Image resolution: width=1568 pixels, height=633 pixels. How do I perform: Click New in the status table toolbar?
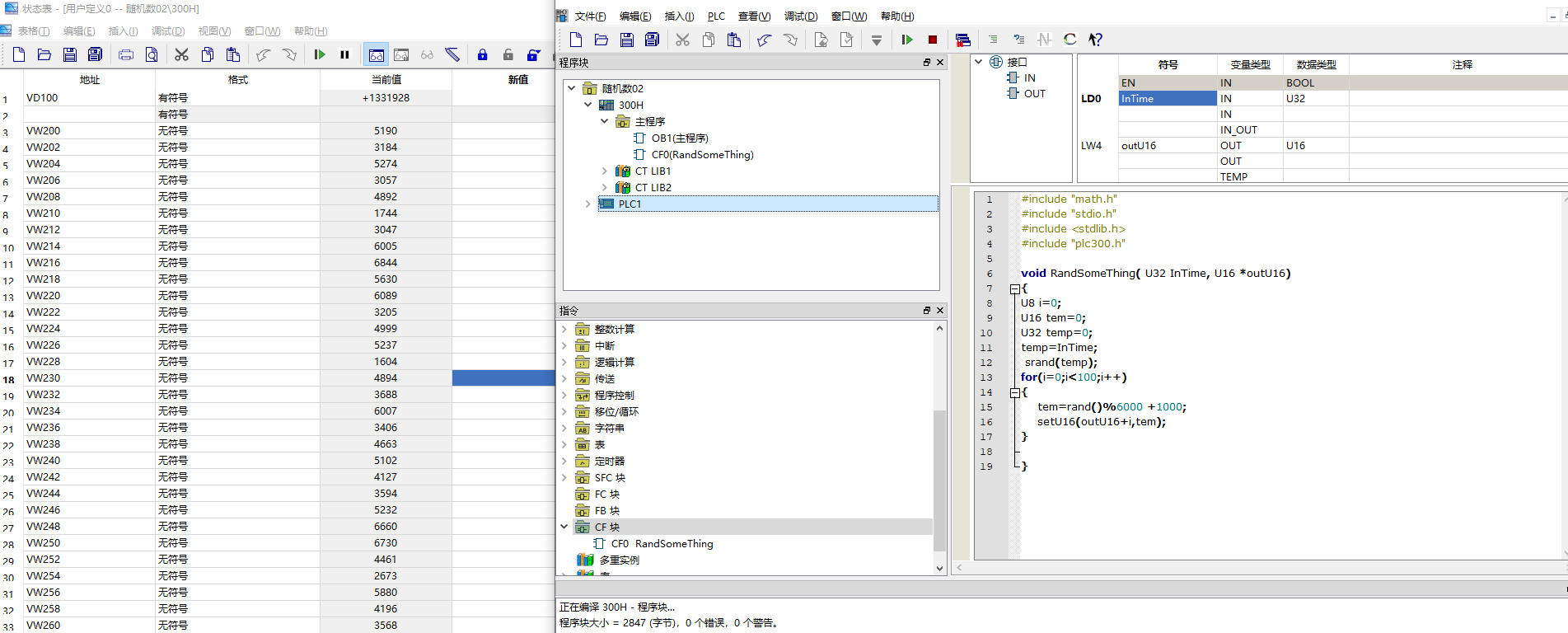pyautogui.click(x=19, y=55)
